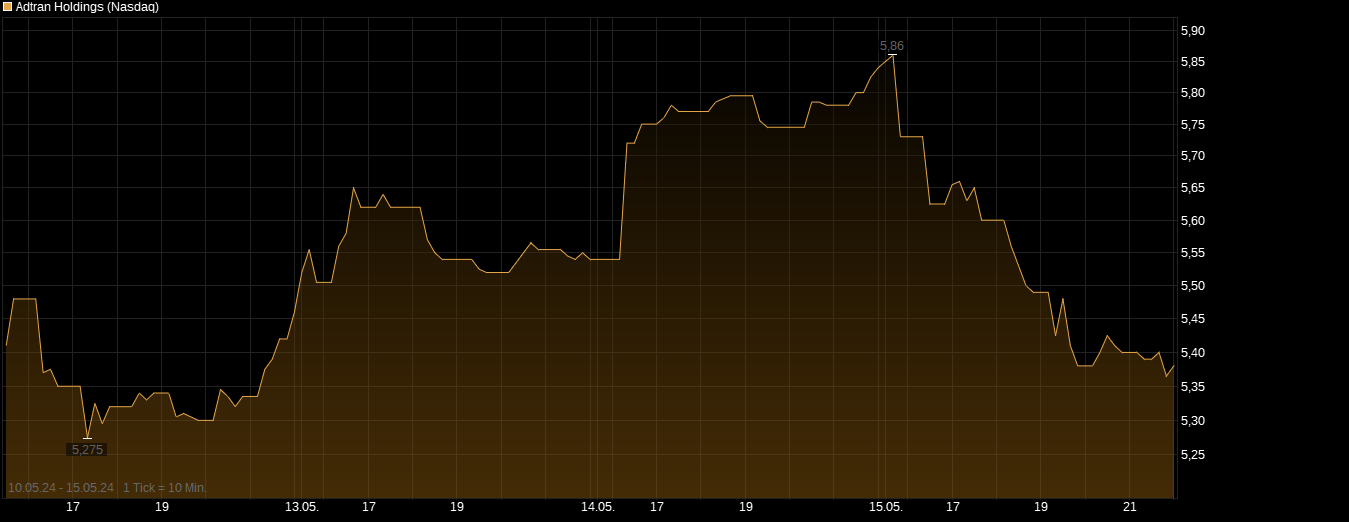Click the orange legend swatch for Adtran Holdings
This screenshot has height=522, width=1349.
8,7
